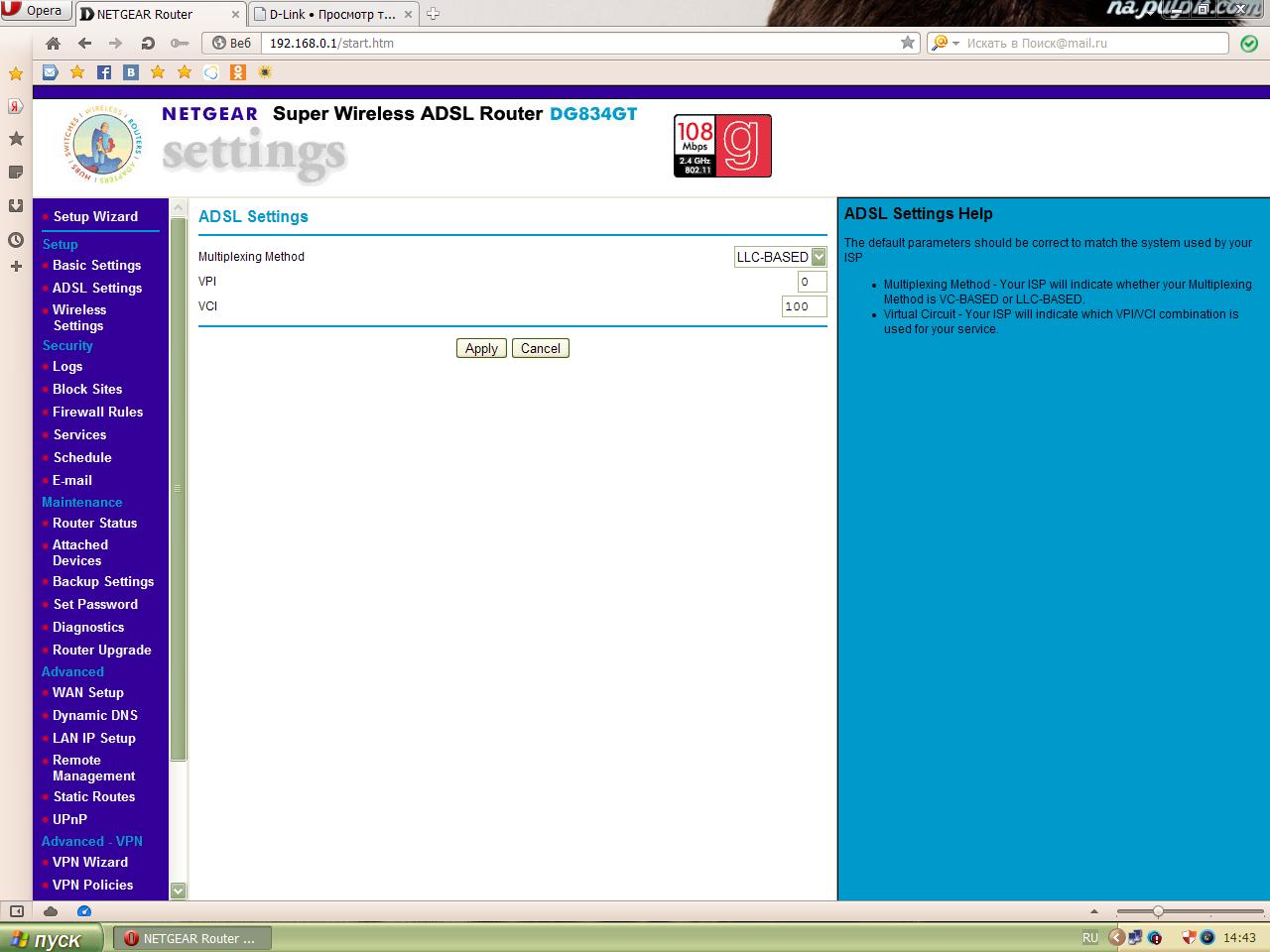Open the Facebook bookmark
This screenshot has height=952, width=1270.
pyautogui.click(x=104, y=72)
